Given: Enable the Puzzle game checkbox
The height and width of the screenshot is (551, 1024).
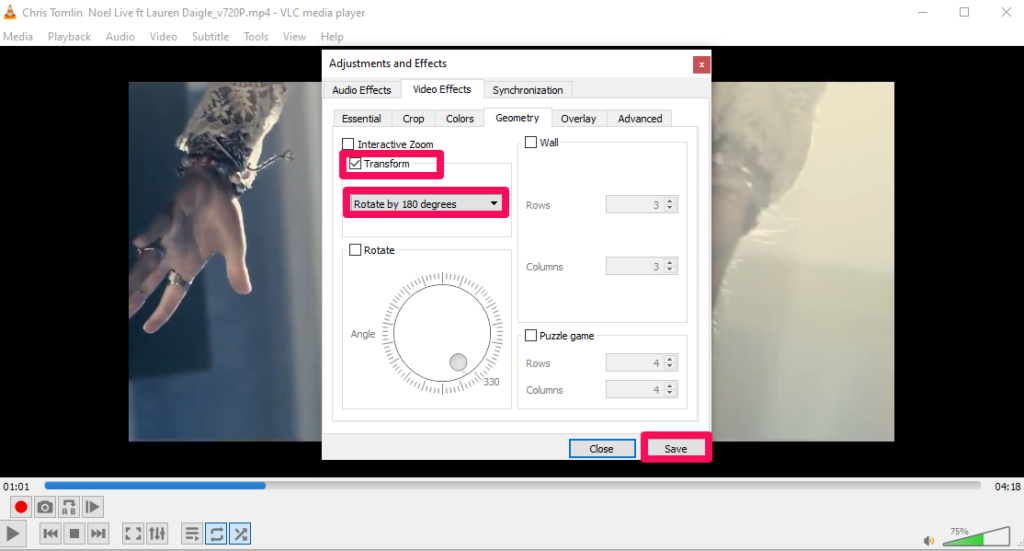Looking at the screenshot, I should pos(531,336).
